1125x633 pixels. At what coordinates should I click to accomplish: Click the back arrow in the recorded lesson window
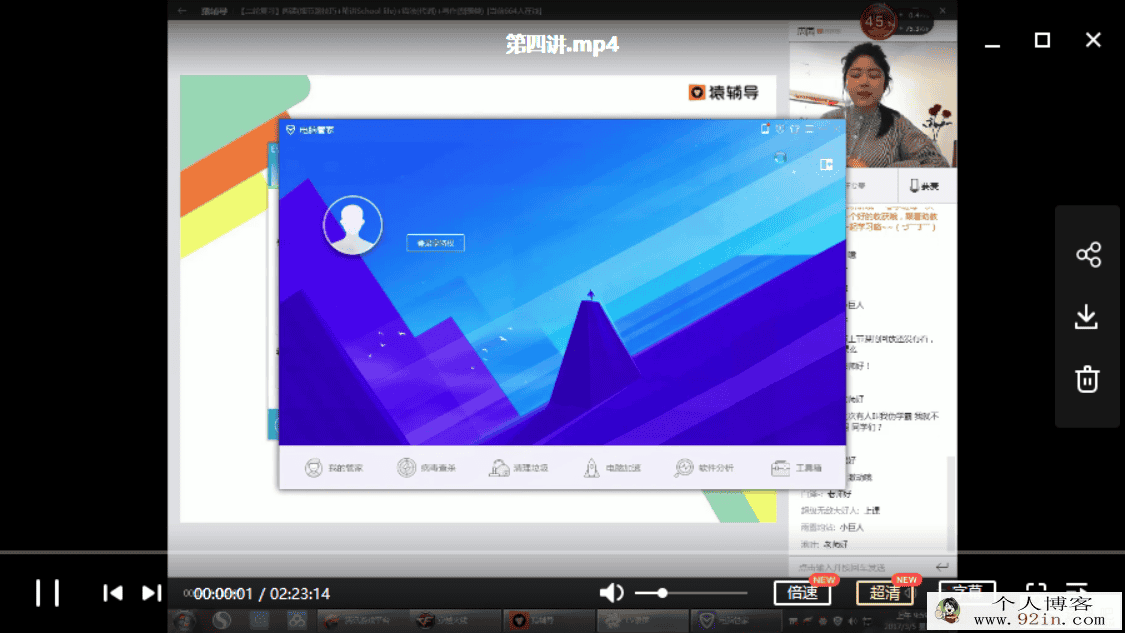(x=182, y=11)
